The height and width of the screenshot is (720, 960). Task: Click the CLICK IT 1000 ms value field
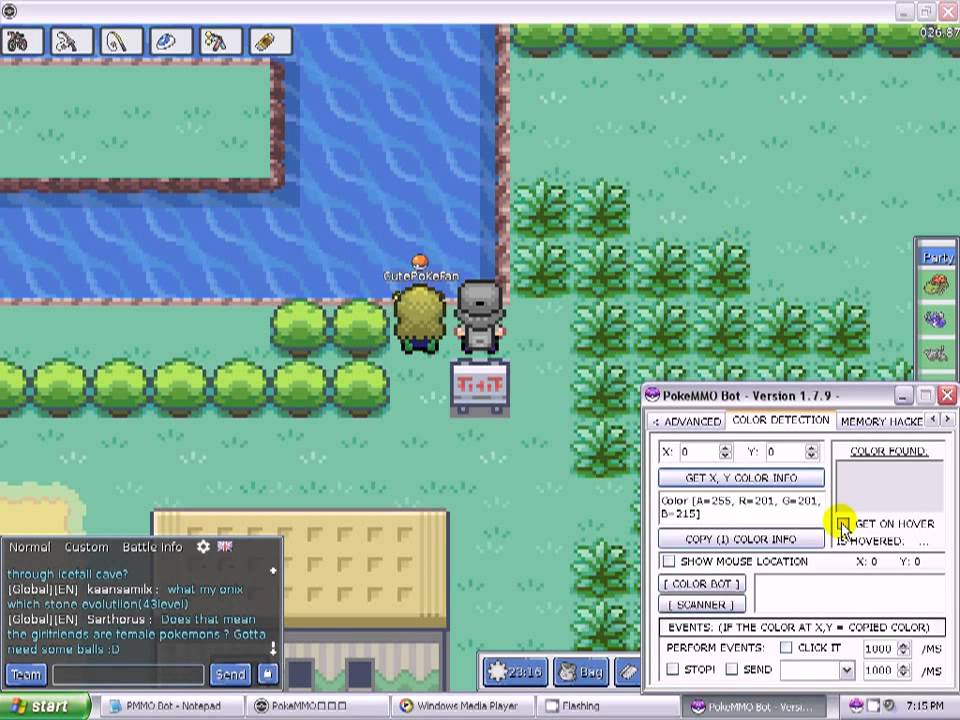coord(879,648)
